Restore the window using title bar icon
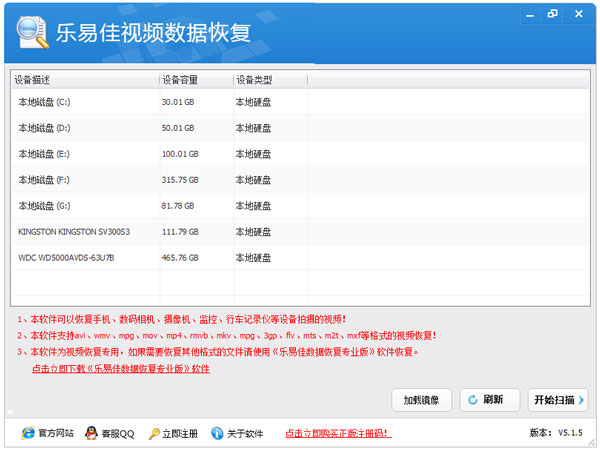Image resolution: width=600 pixels, height=450 pixels. pos(553,13)
